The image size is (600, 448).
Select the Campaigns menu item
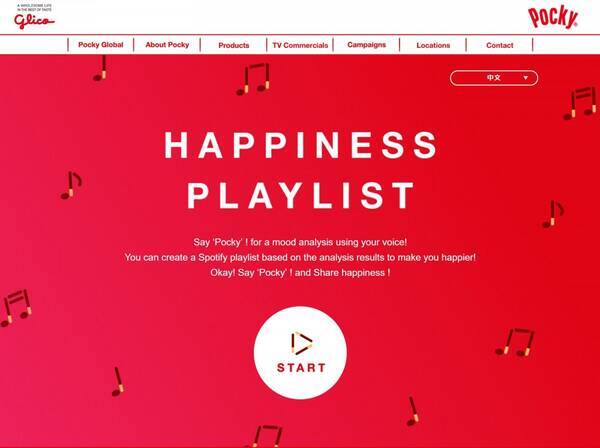367,45
